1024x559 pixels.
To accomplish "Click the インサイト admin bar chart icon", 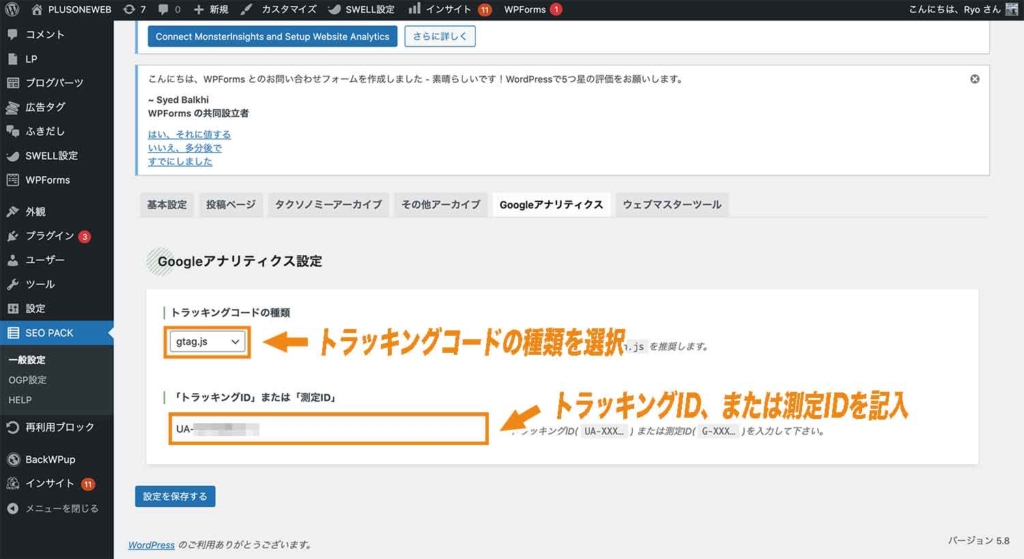I will 414,8.
